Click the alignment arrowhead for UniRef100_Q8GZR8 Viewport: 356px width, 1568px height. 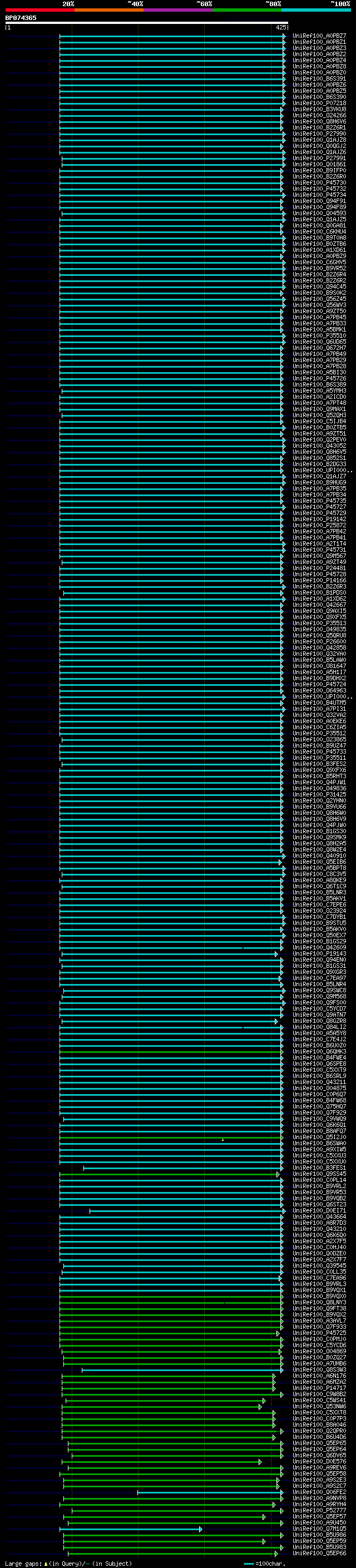[276, 1021]
